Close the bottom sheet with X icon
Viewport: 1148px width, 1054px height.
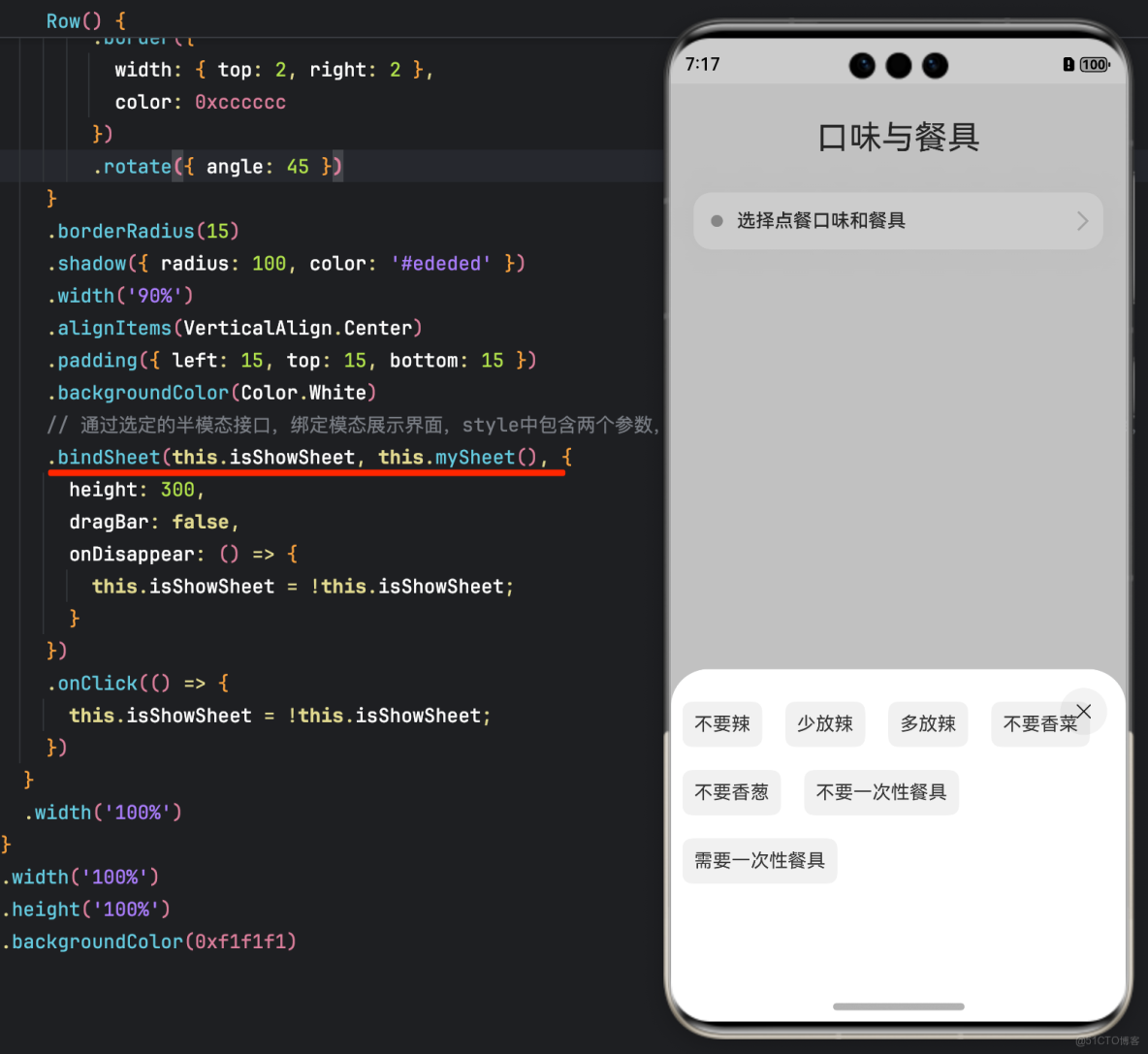pyautogui.click(x=1084, y=711)
